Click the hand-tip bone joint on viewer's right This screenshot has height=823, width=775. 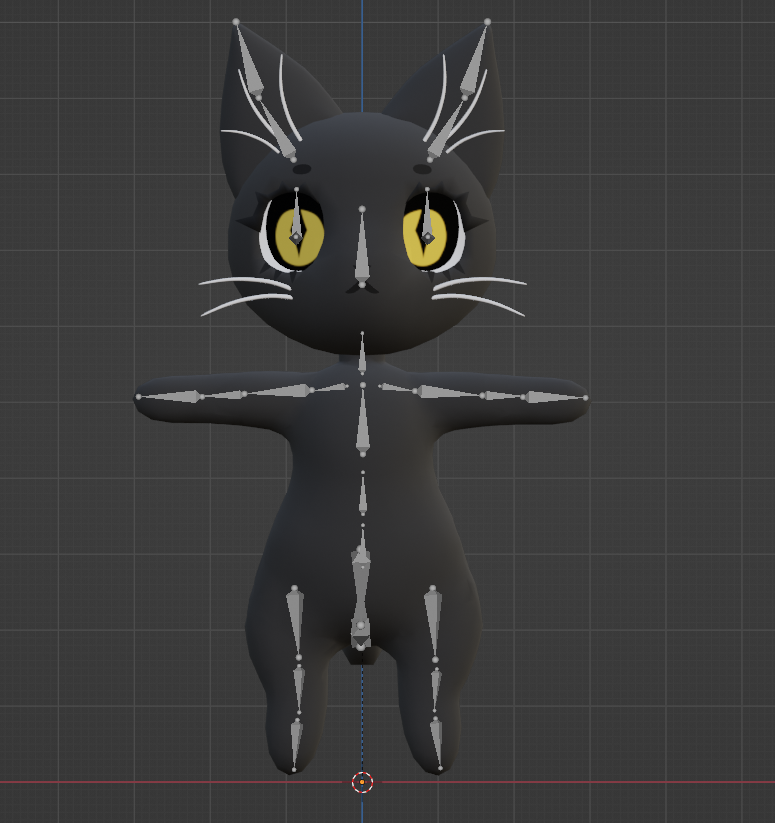586,398
